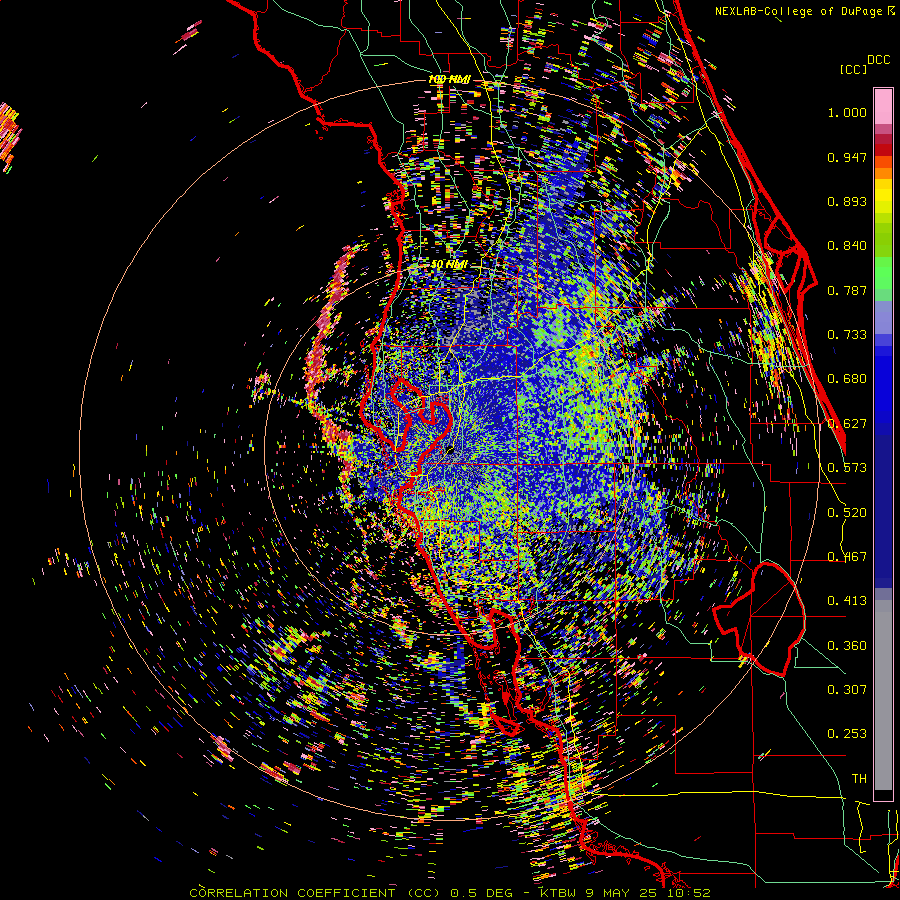Select the 1.000 scale value
This screenshot has width=900, height=900.
point(847,112)
